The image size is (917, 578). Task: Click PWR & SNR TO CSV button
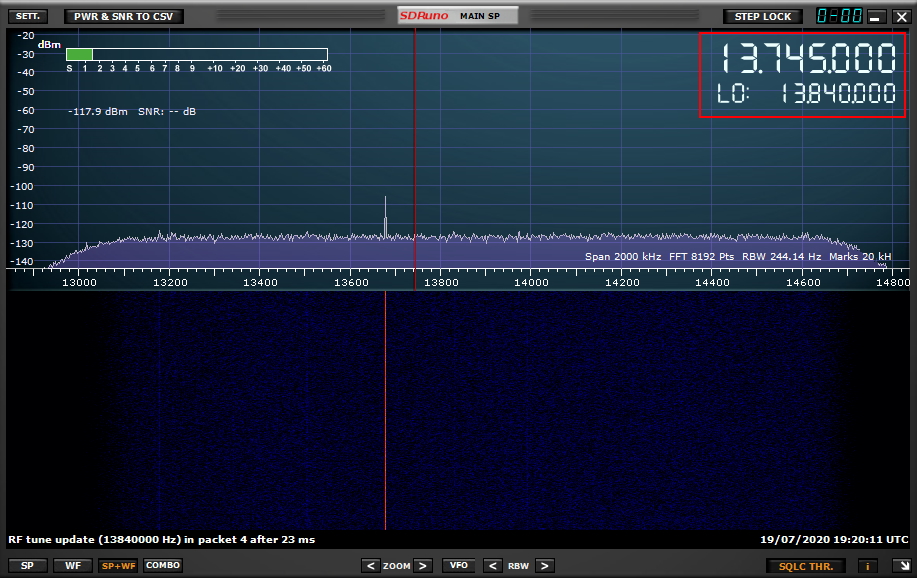pos(123,16)
